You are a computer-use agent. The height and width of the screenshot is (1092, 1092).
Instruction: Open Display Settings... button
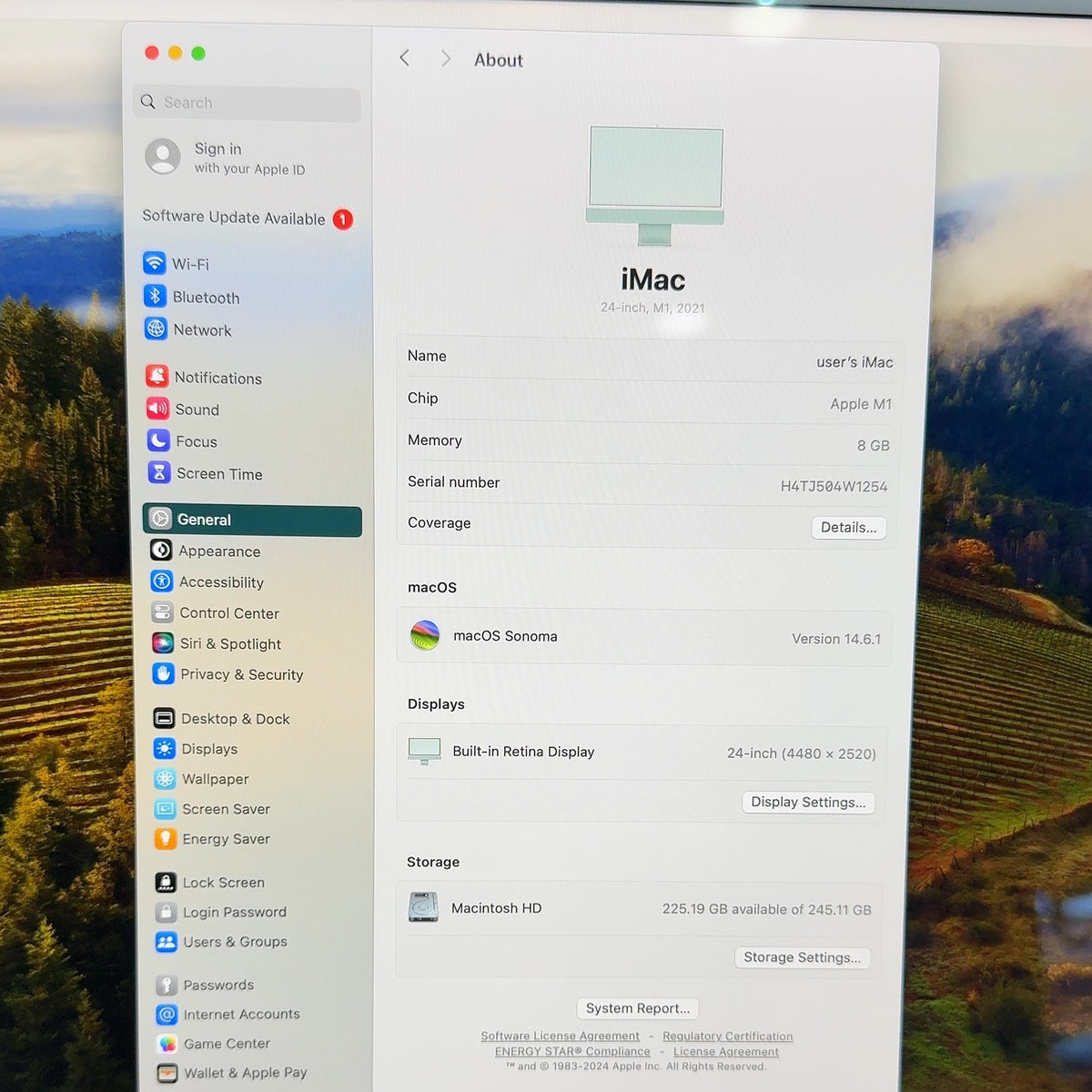click(x=808, y=803)
